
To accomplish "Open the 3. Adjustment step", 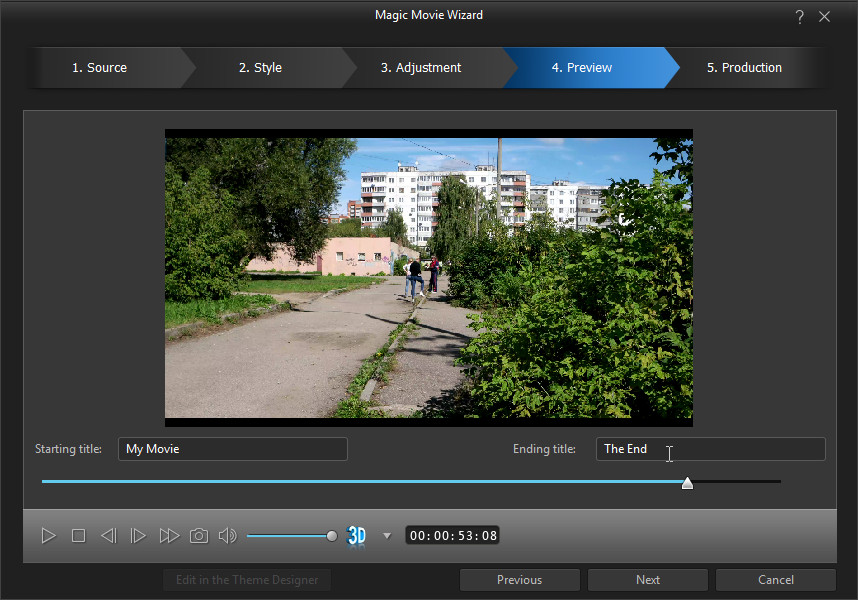I will click(x=420, y=68).
